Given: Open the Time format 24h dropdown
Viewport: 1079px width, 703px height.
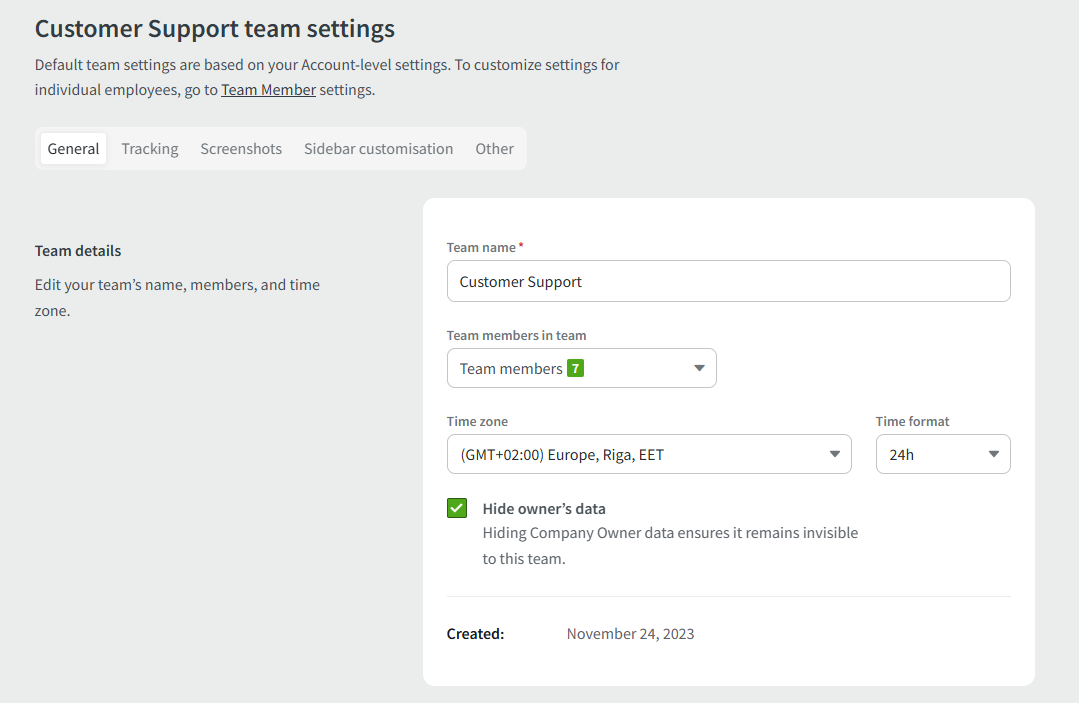Looking at the screenshot, I should coord(942,454).
